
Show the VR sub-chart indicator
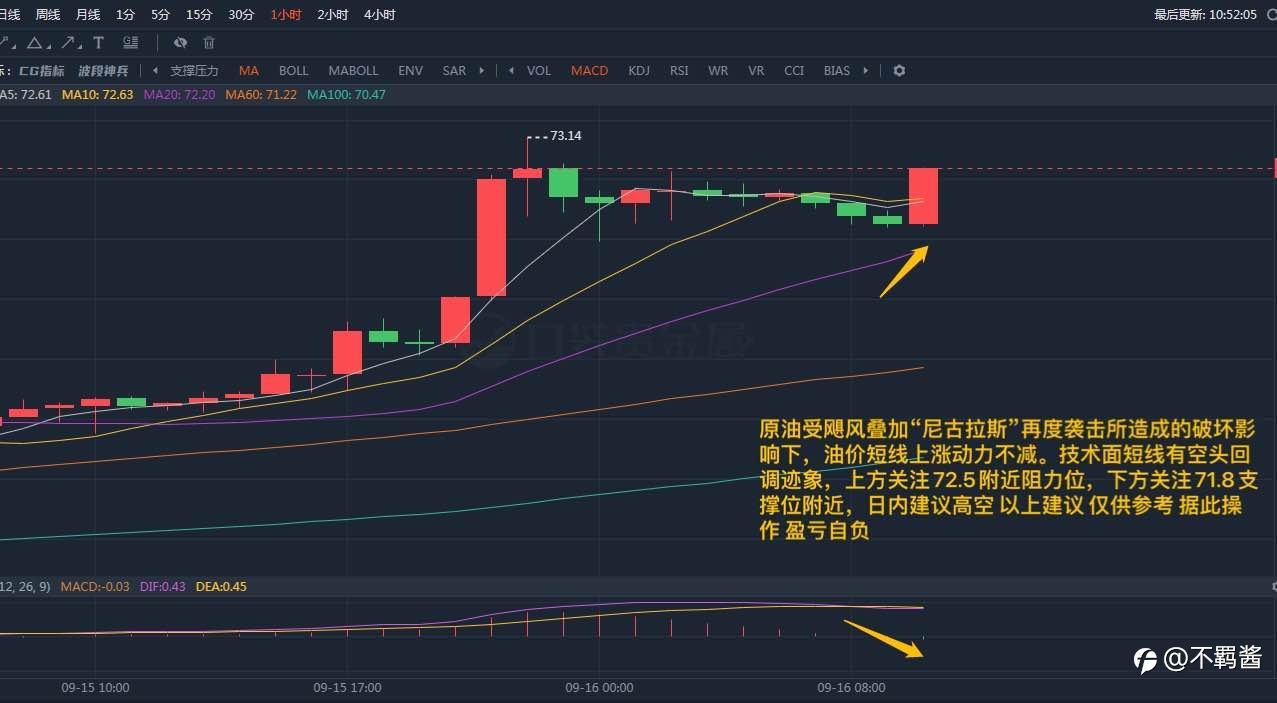[x=756, y=71]
